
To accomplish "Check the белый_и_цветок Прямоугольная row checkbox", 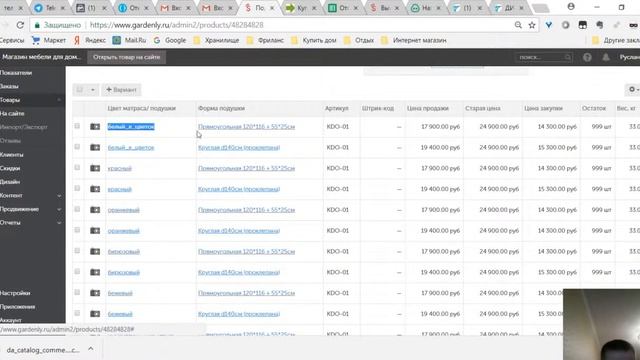I will 77,126.
